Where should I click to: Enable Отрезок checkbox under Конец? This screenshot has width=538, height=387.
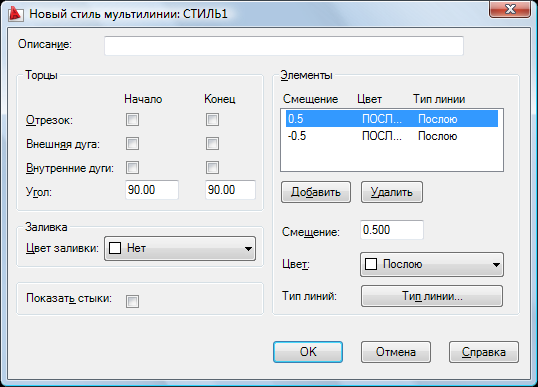click(x=212, y=120)
